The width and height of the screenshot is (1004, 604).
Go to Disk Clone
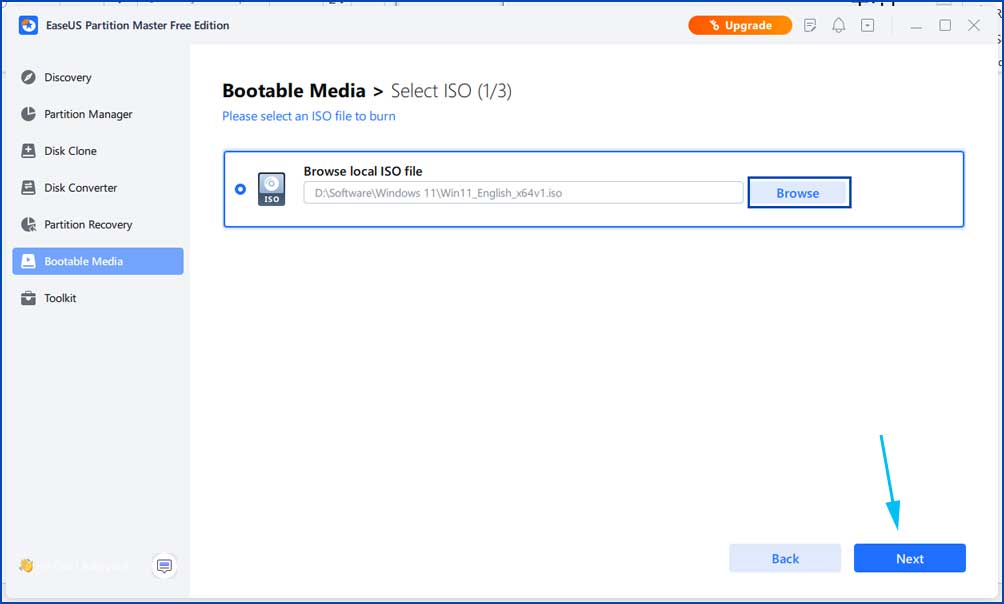[x=98, y=151]
